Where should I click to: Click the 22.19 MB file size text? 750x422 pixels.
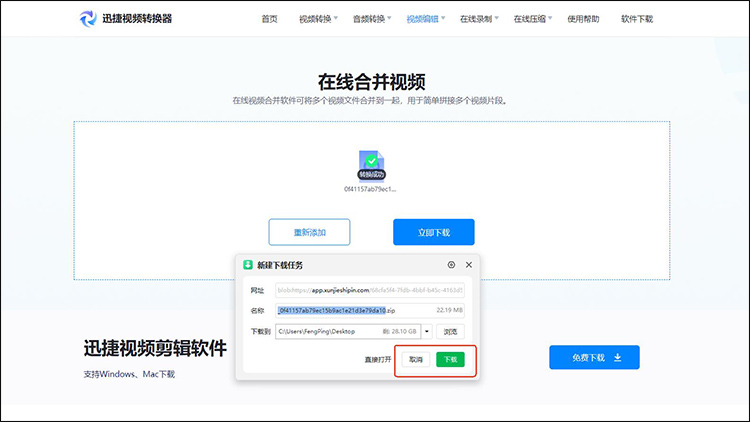pos(449,310)
